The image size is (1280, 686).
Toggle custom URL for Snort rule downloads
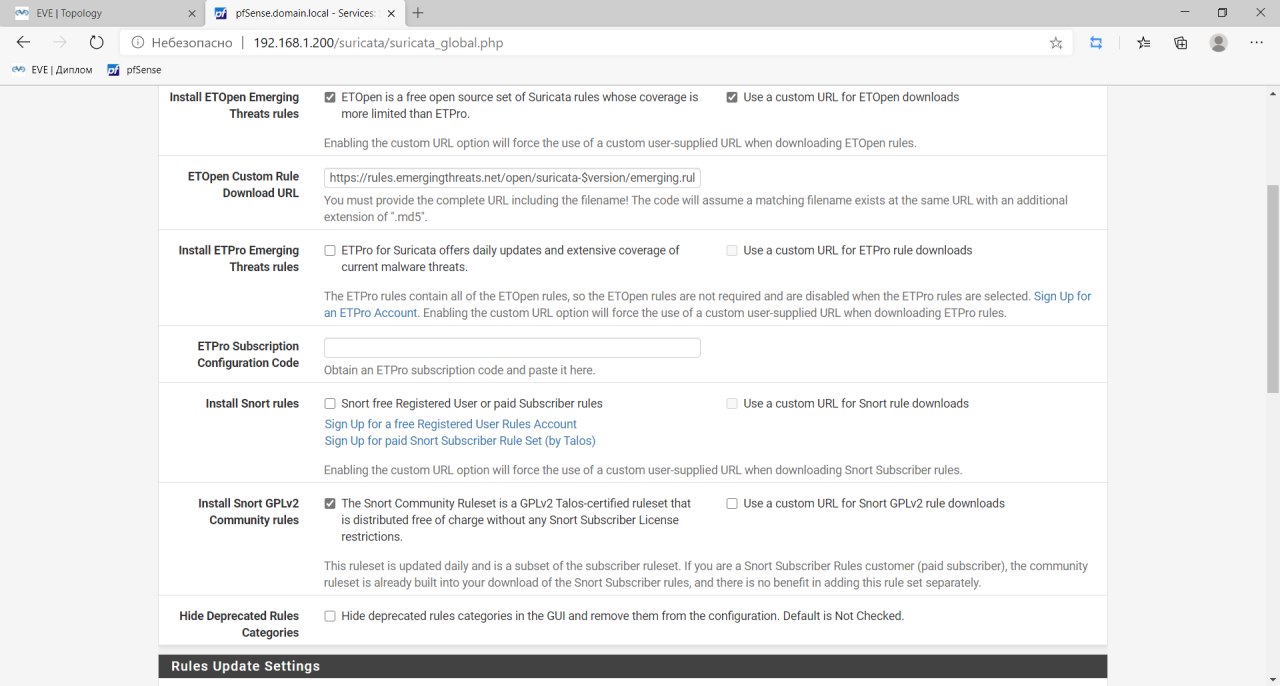point(732,404)
